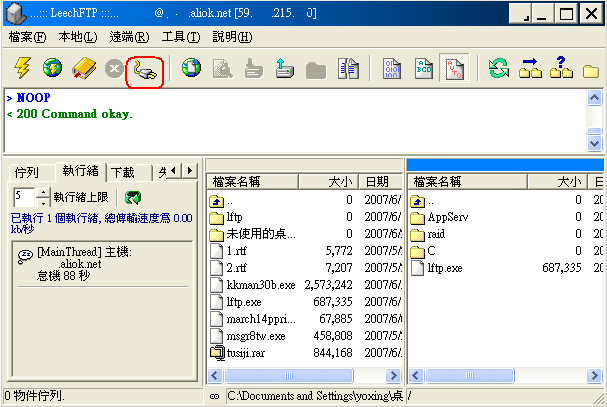607x407 pixels.
Task: Click the binary 0101 transfer mode icon
Action: [x=390, y=69]
